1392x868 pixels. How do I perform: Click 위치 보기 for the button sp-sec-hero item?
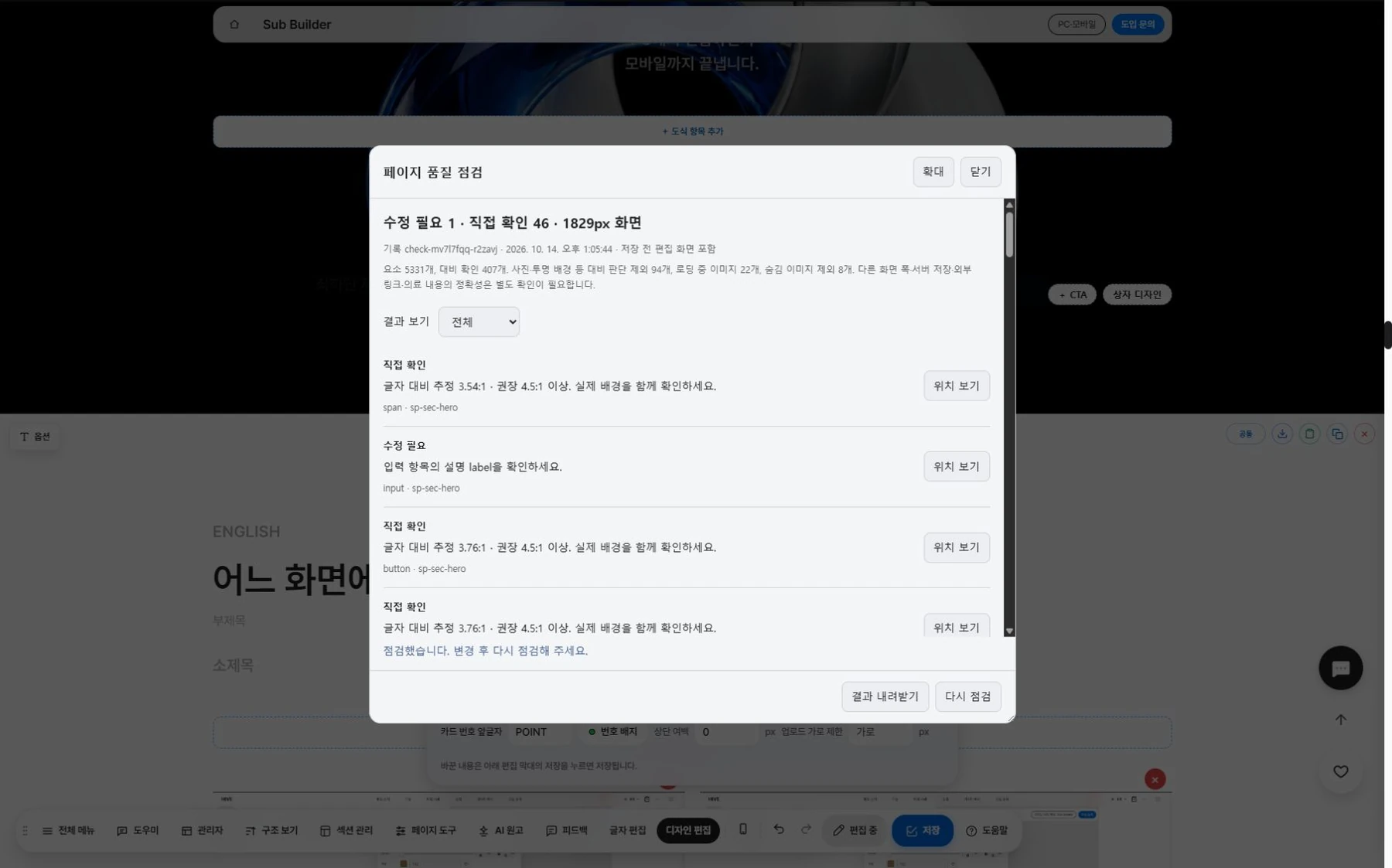(957, 547)
